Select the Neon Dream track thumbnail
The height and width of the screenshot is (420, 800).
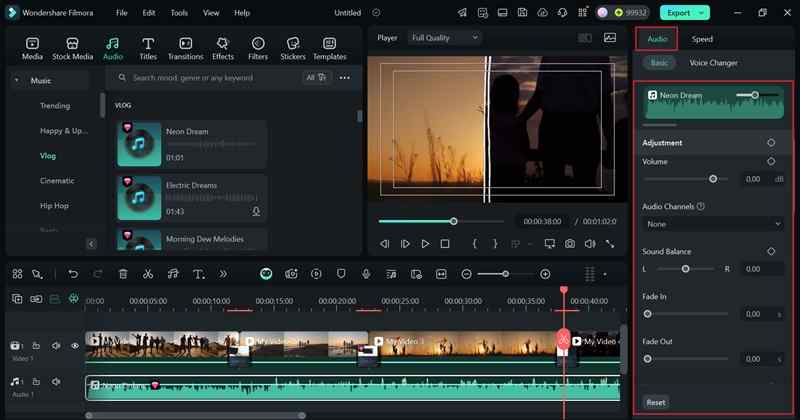click(x=139, y=144)
